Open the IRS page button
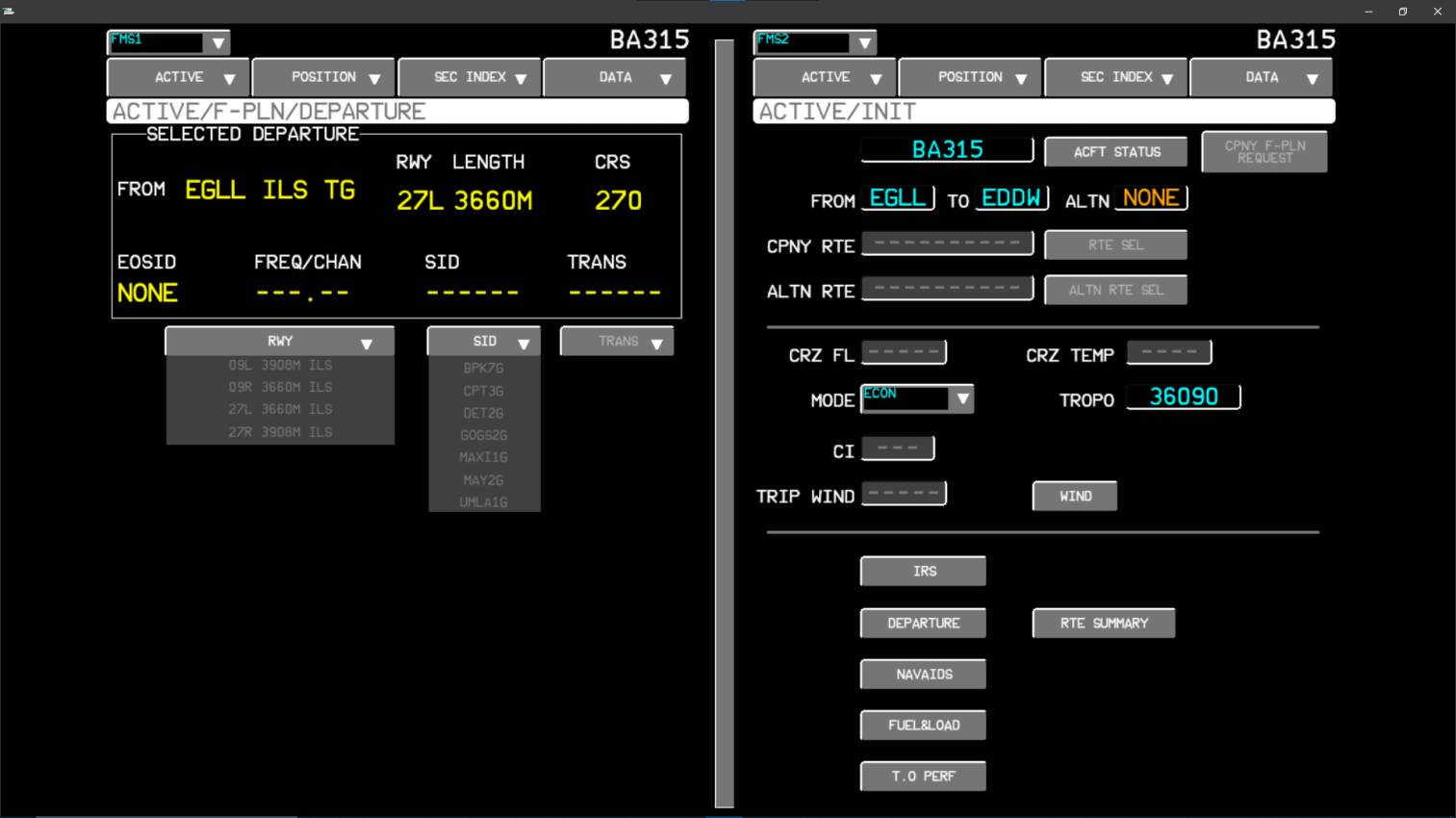The width and height of the screenshot is (1456, 818). point(923,572)
